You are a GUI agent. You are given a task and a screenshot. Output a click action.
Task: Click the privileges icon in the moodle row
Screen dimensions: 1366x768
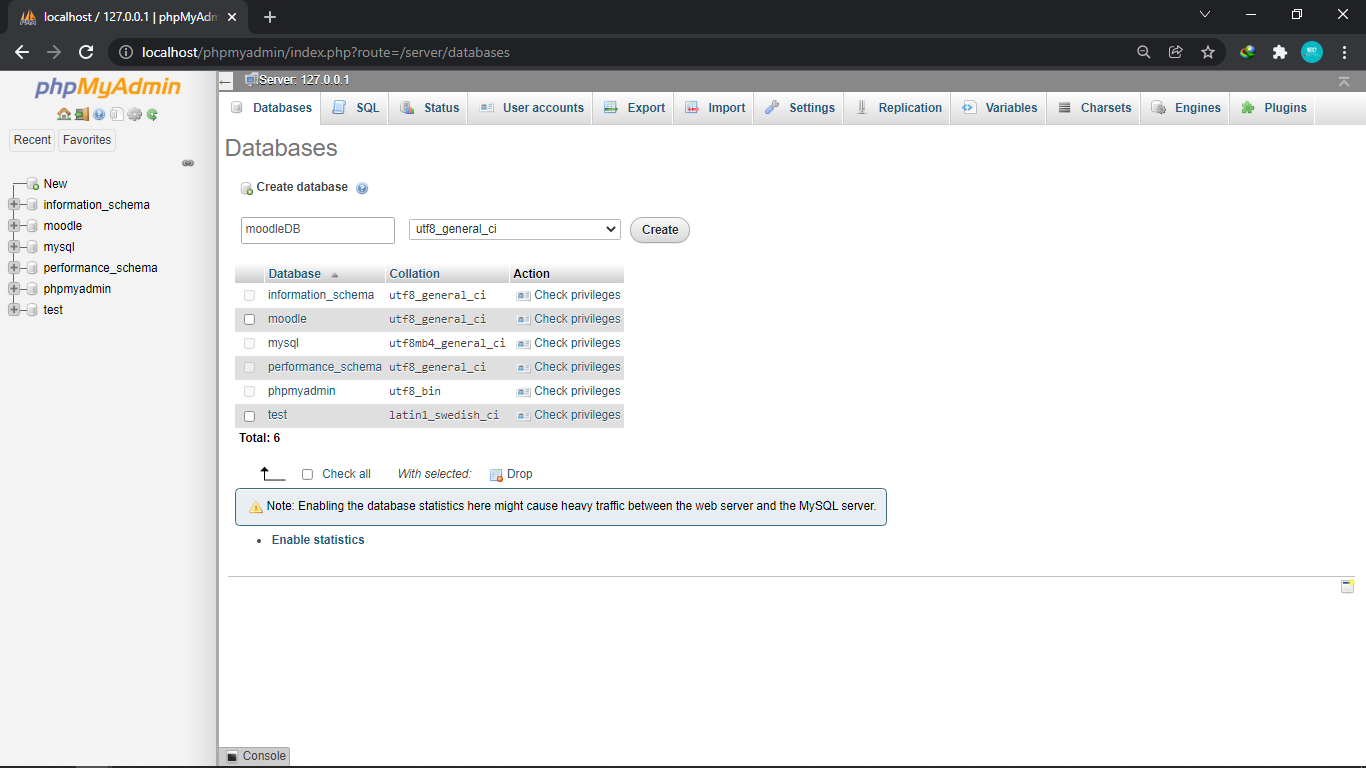523,320
